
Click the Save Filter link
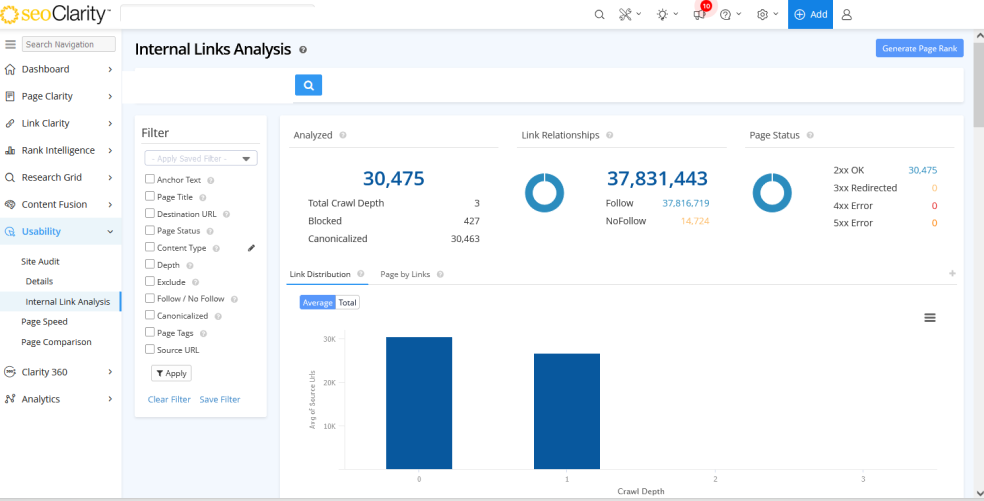tap(220, 399)
